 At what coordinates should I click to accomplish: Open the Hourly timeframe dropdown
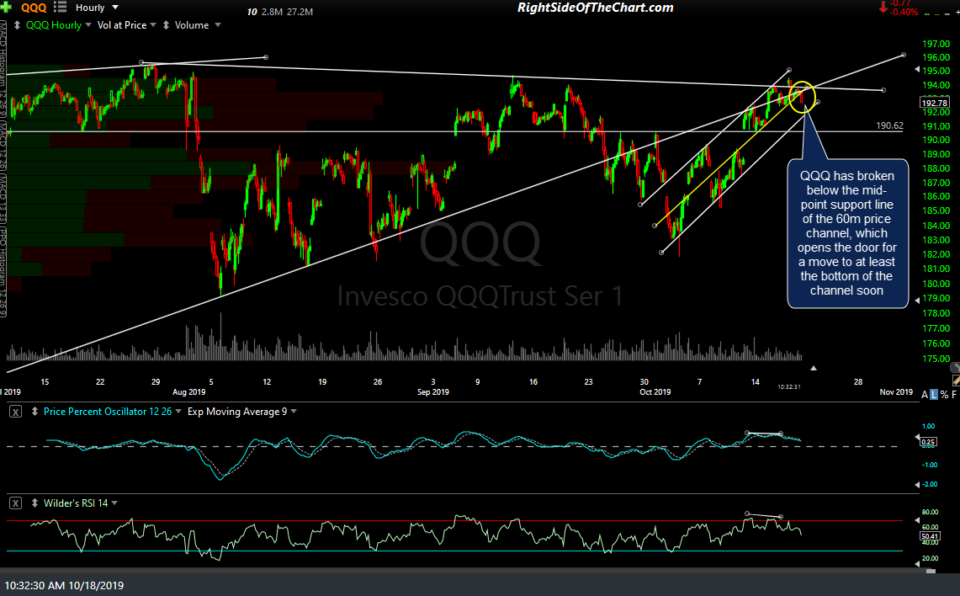[x=113, y=7]
